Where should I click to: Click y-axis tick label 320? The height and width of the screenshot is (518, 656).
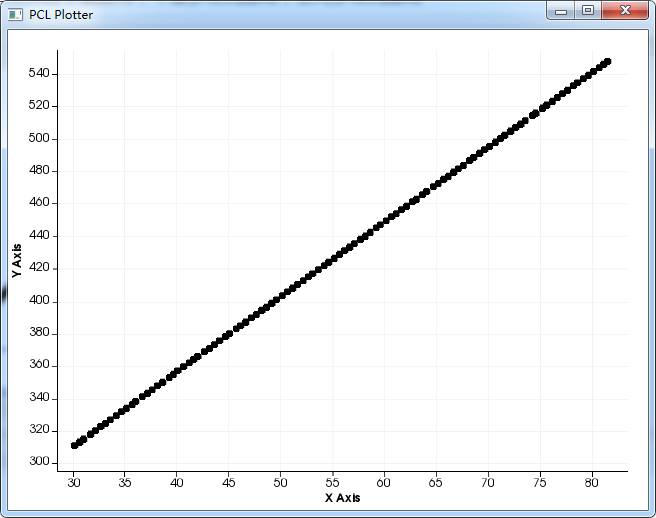coord(39,430)
